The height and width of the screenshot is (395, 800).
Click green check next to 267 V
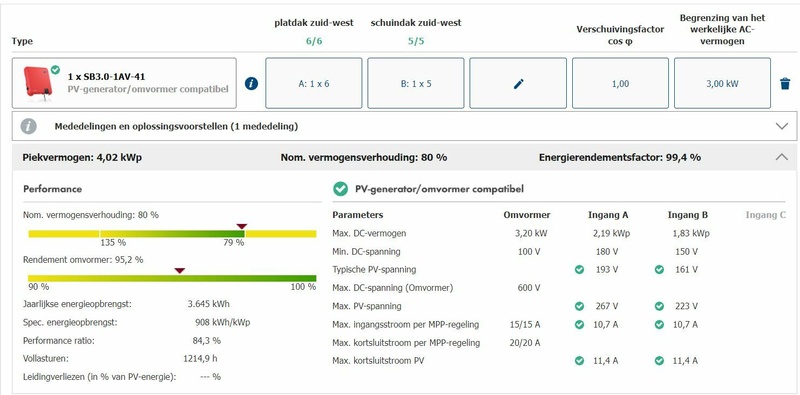tap(579, 306)
